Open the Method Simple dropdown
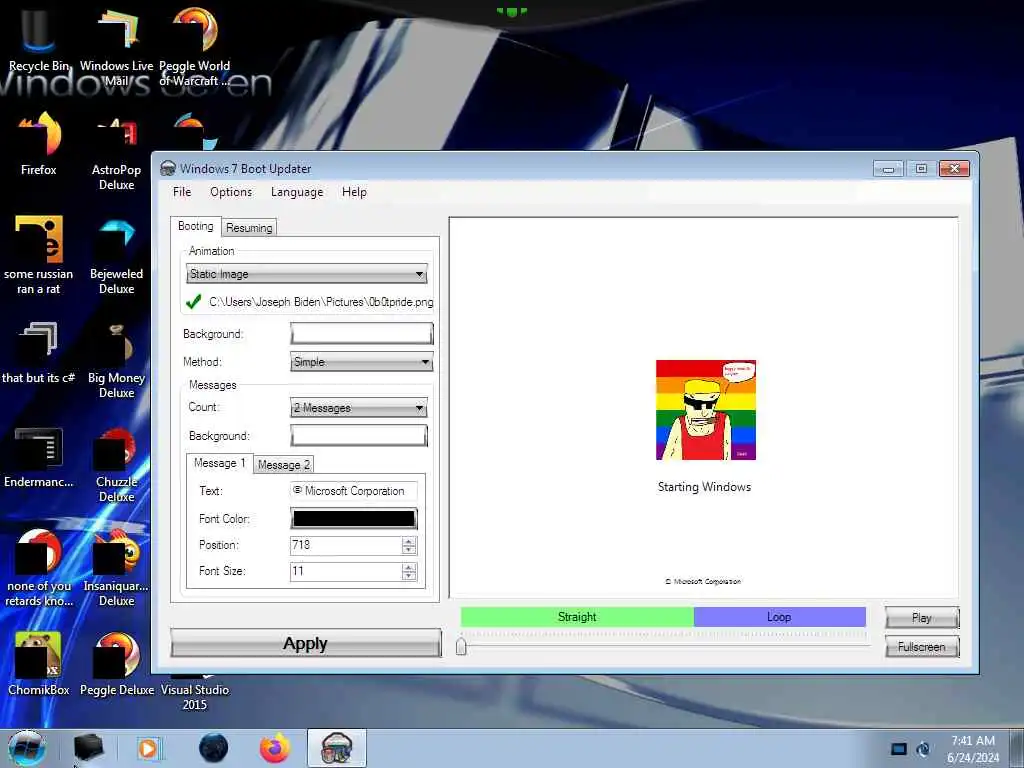Image resolution: width=1024 pixels, height=768 pixels. (361, 362)
